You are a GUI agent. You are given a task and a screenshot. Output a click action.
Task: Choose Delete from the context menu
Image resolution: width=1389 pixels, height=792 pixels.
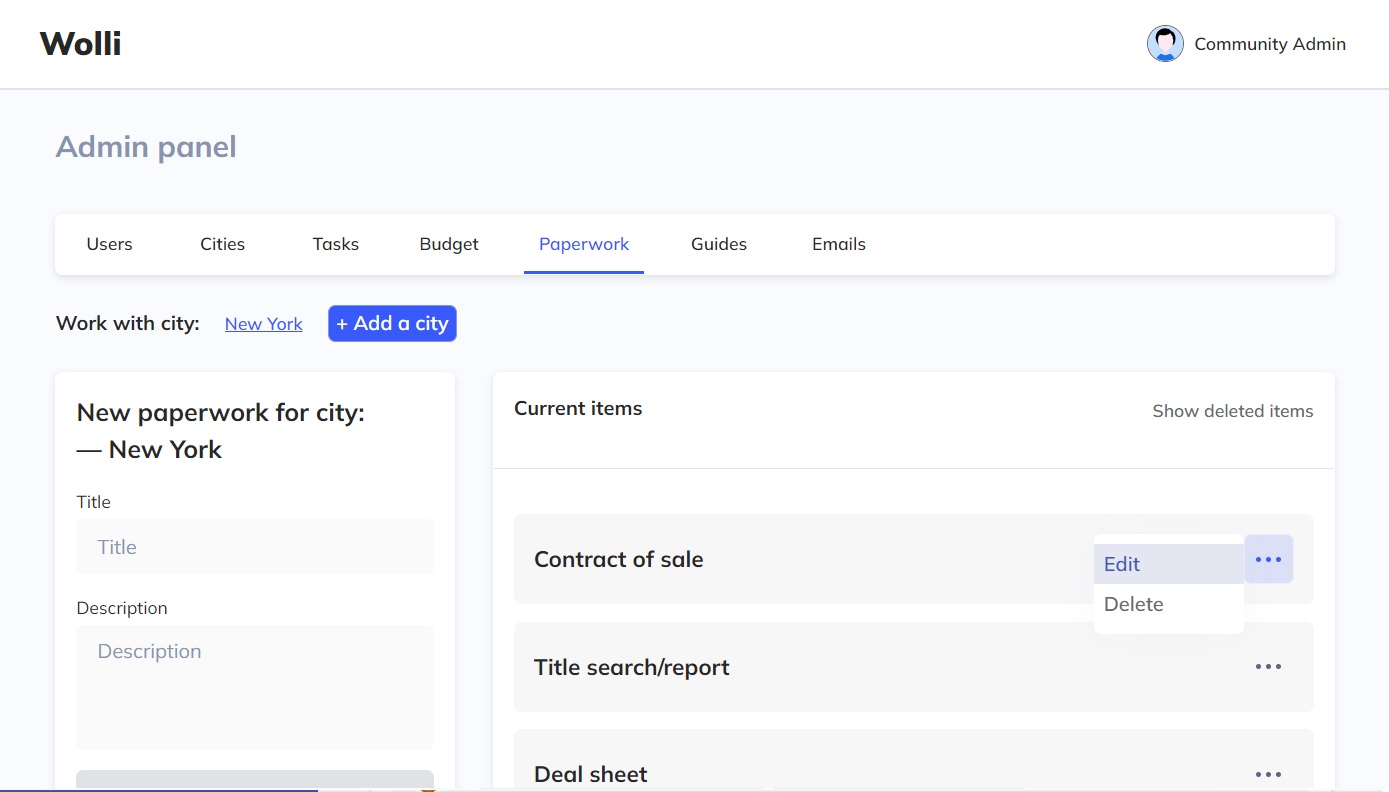click(x=1134, y=604)
